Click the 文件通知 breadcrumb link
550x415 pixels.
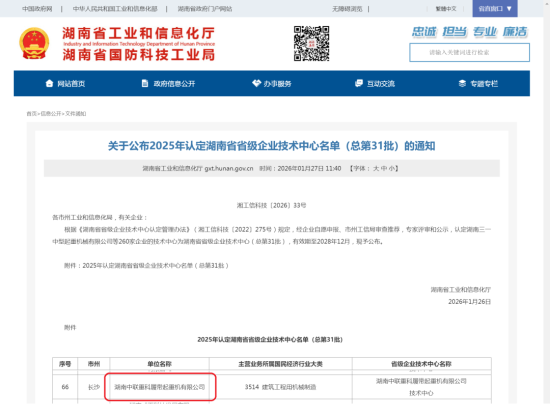pos(76,114)
